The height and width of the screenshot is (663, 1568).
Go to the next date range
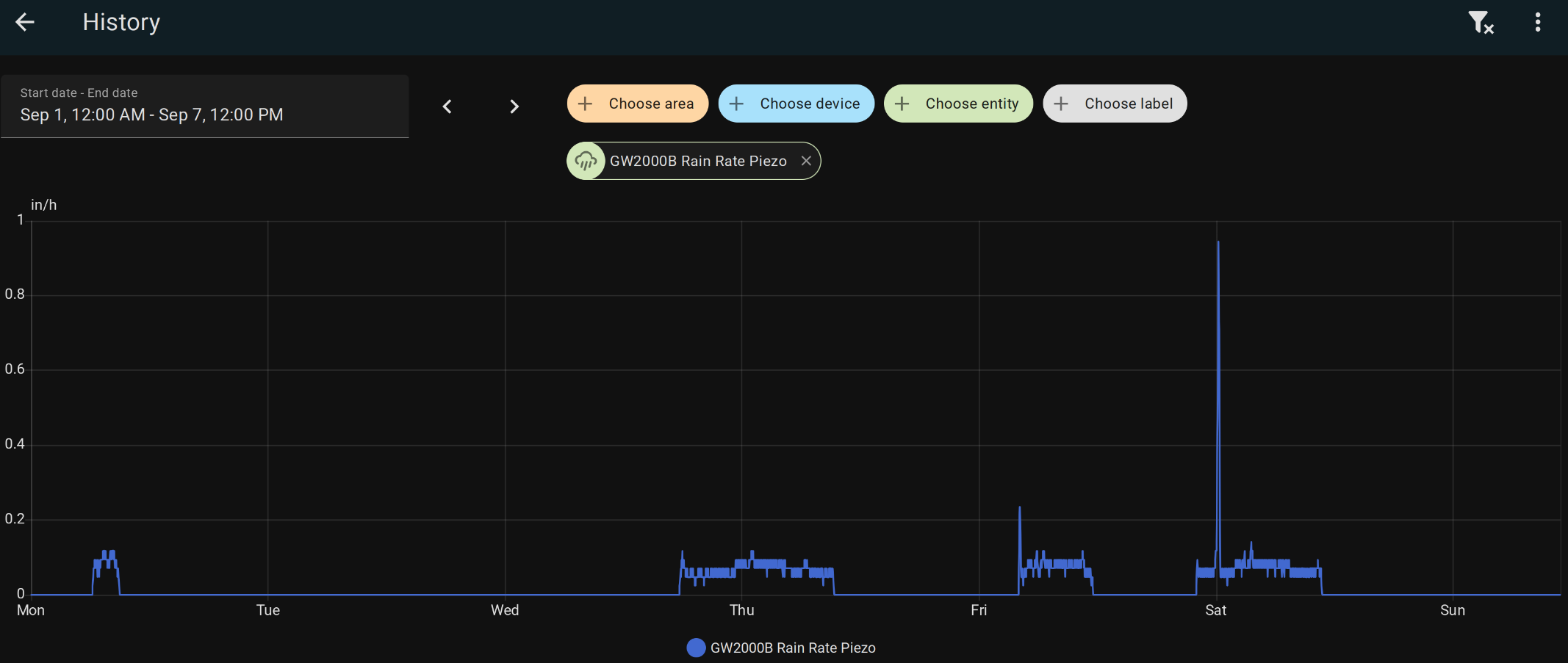(x=514, y=106)
